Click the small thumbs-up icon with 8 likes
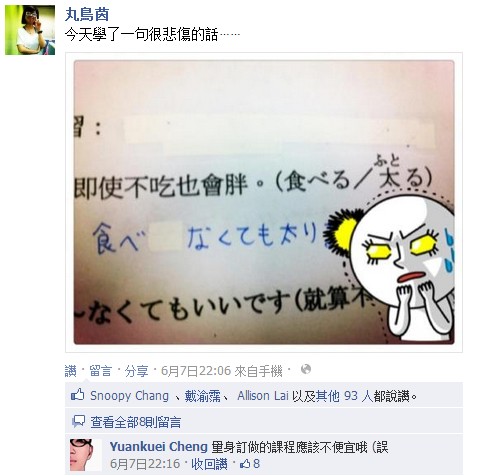This screenshot has width=488, height=476. [245, 464]
